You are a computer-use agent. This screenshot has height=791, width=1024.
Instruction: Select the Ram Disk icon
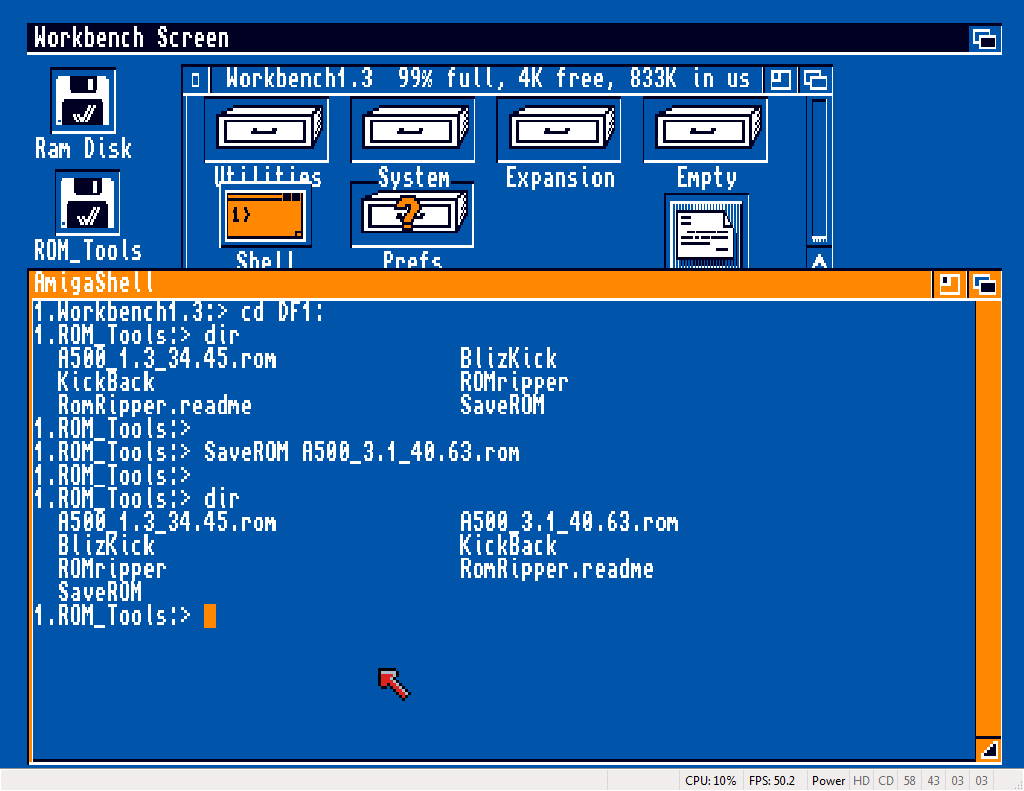point(83,101)
